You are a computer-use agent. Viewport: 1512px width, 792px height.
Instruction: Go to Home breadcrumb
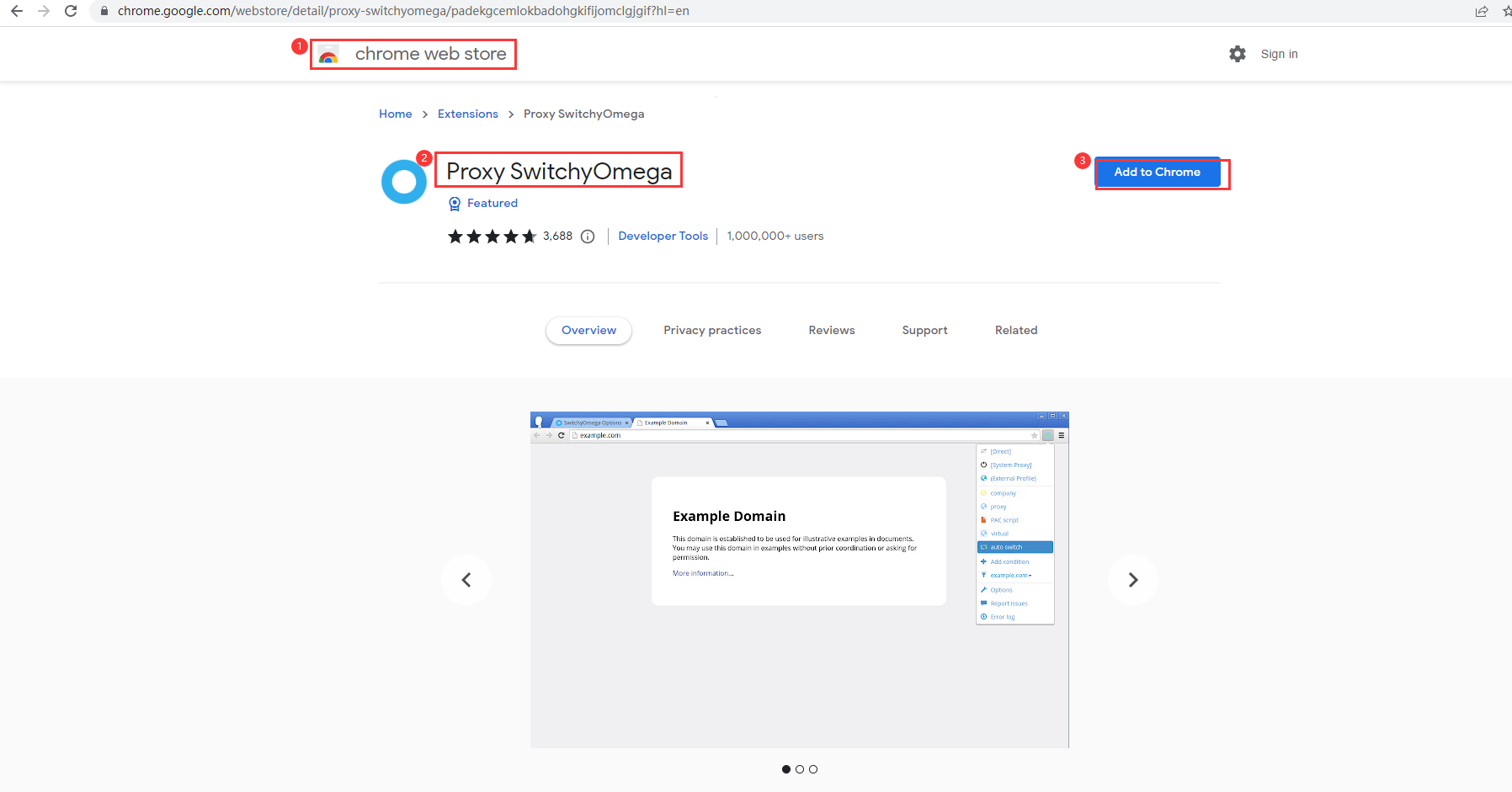click(x=396, y=114)
